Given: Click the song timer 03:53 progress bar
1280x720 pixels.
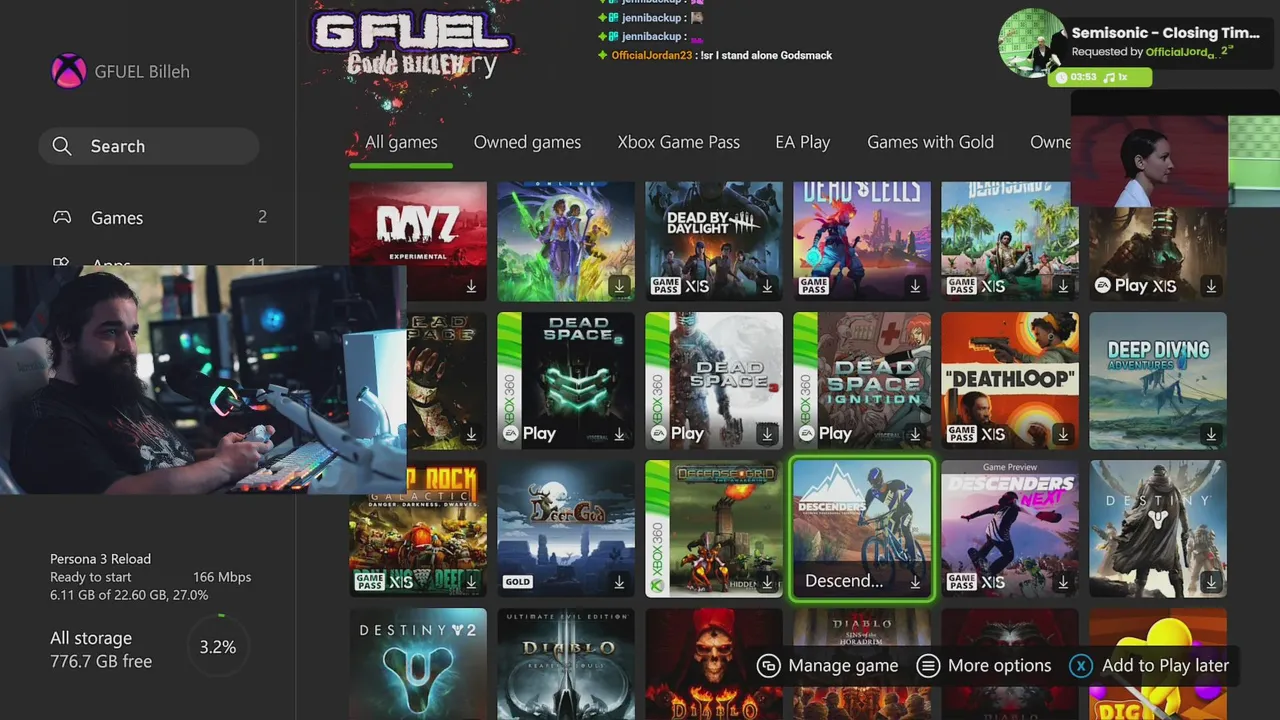Looking at the screenshot, I should pyautogui.click(x=1100, y=77).
